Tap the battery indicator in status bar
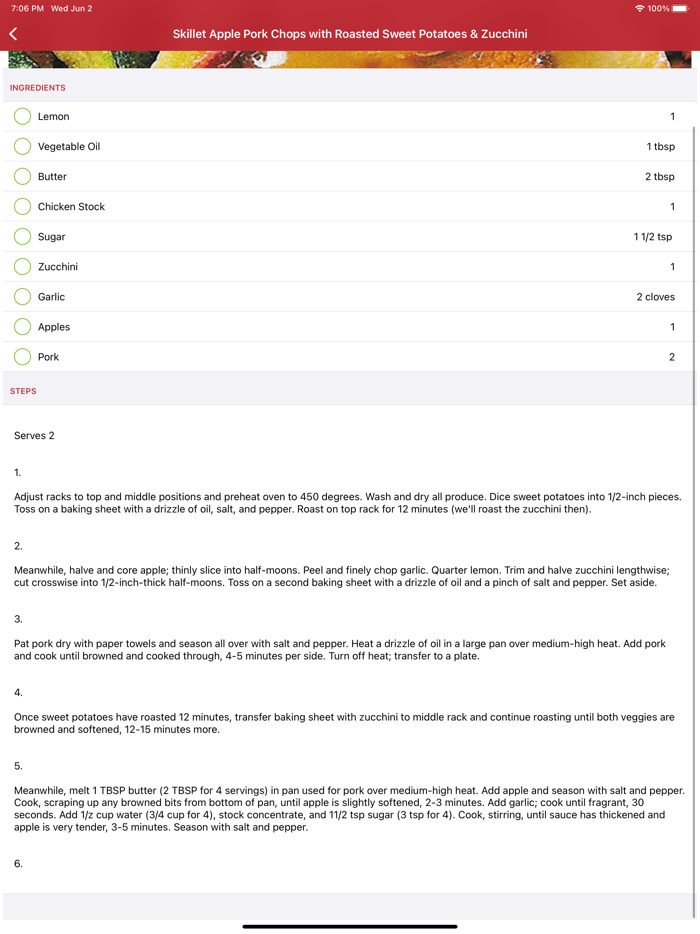 [682, 8]
